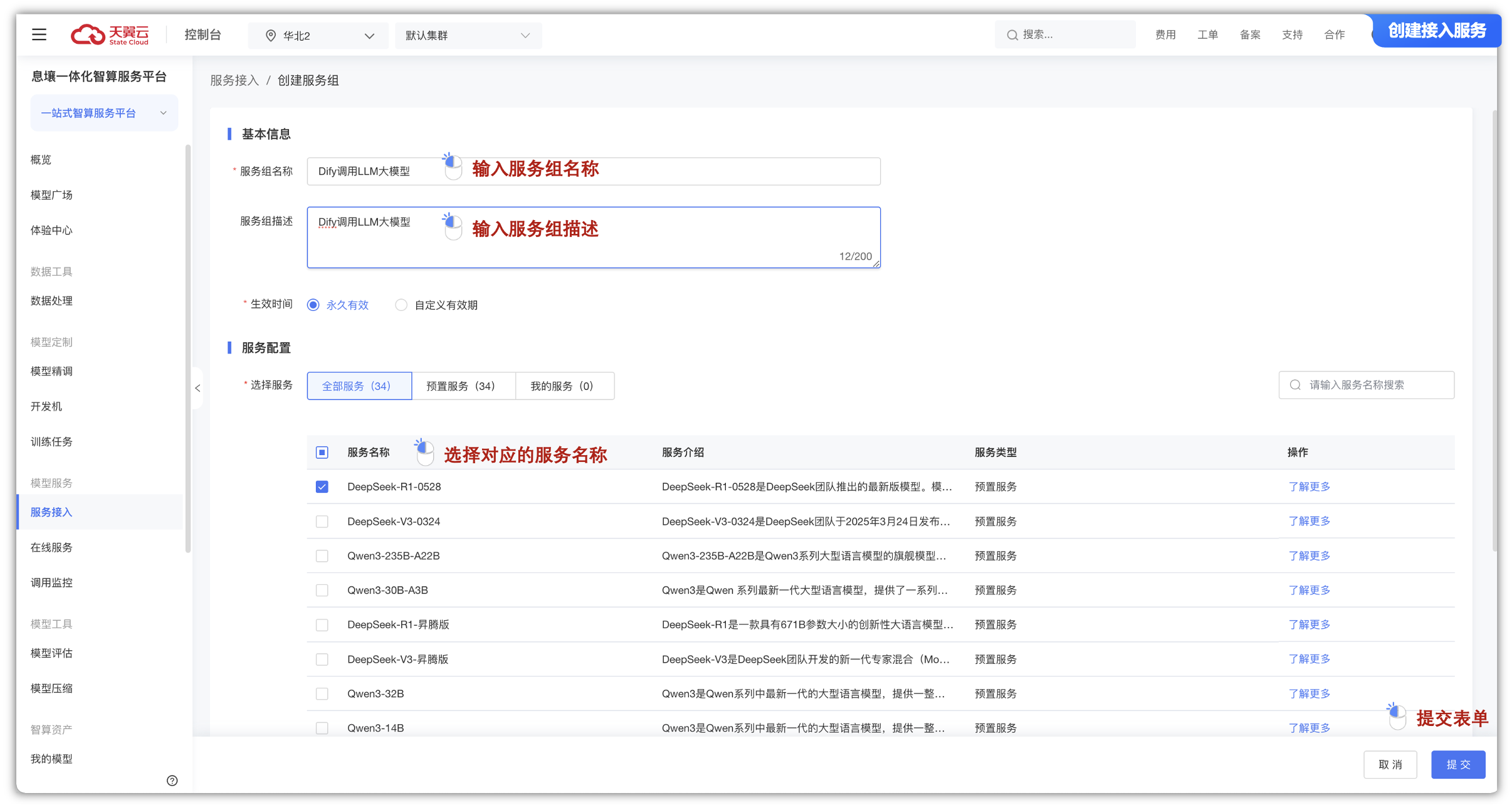Click 了解更多 for Qwen3-30B-A3B
This screenshot has height=810, width=1512.
coord(1309,590)
